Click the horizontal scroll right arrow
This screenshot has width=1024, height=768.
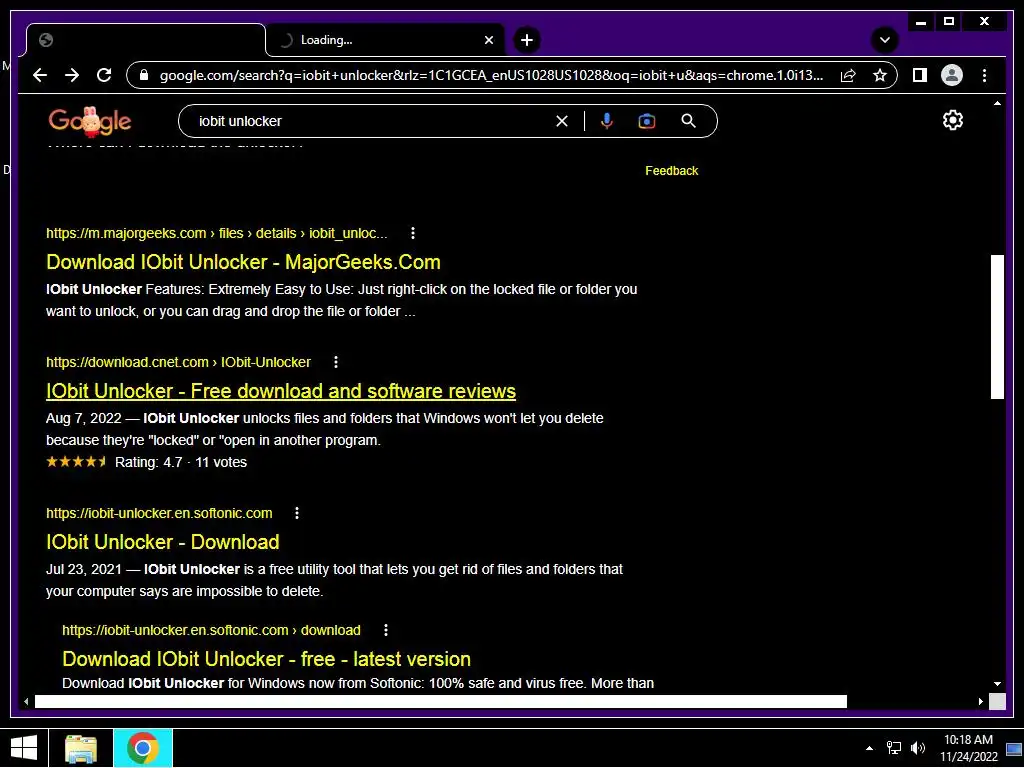click(980, 701)
